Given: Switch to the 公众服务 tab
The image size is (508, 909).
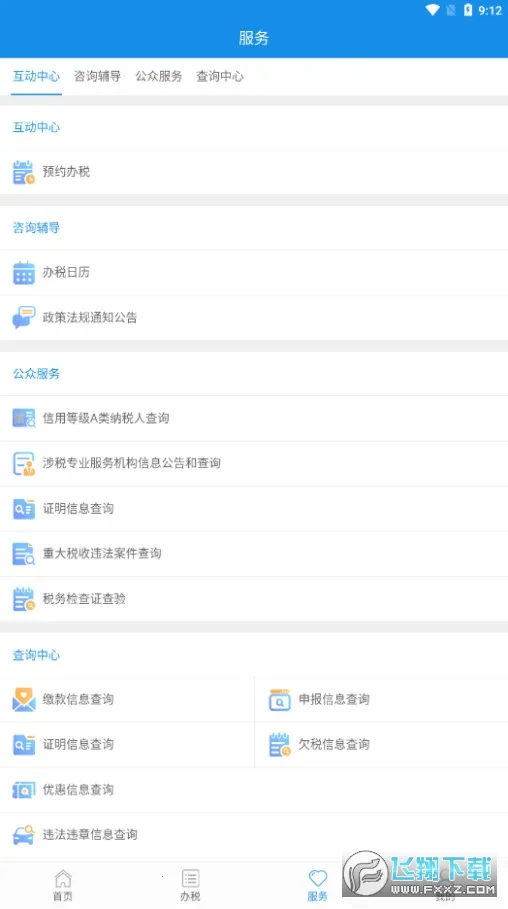Looking at the screenshot, I should tap(159, 76).
